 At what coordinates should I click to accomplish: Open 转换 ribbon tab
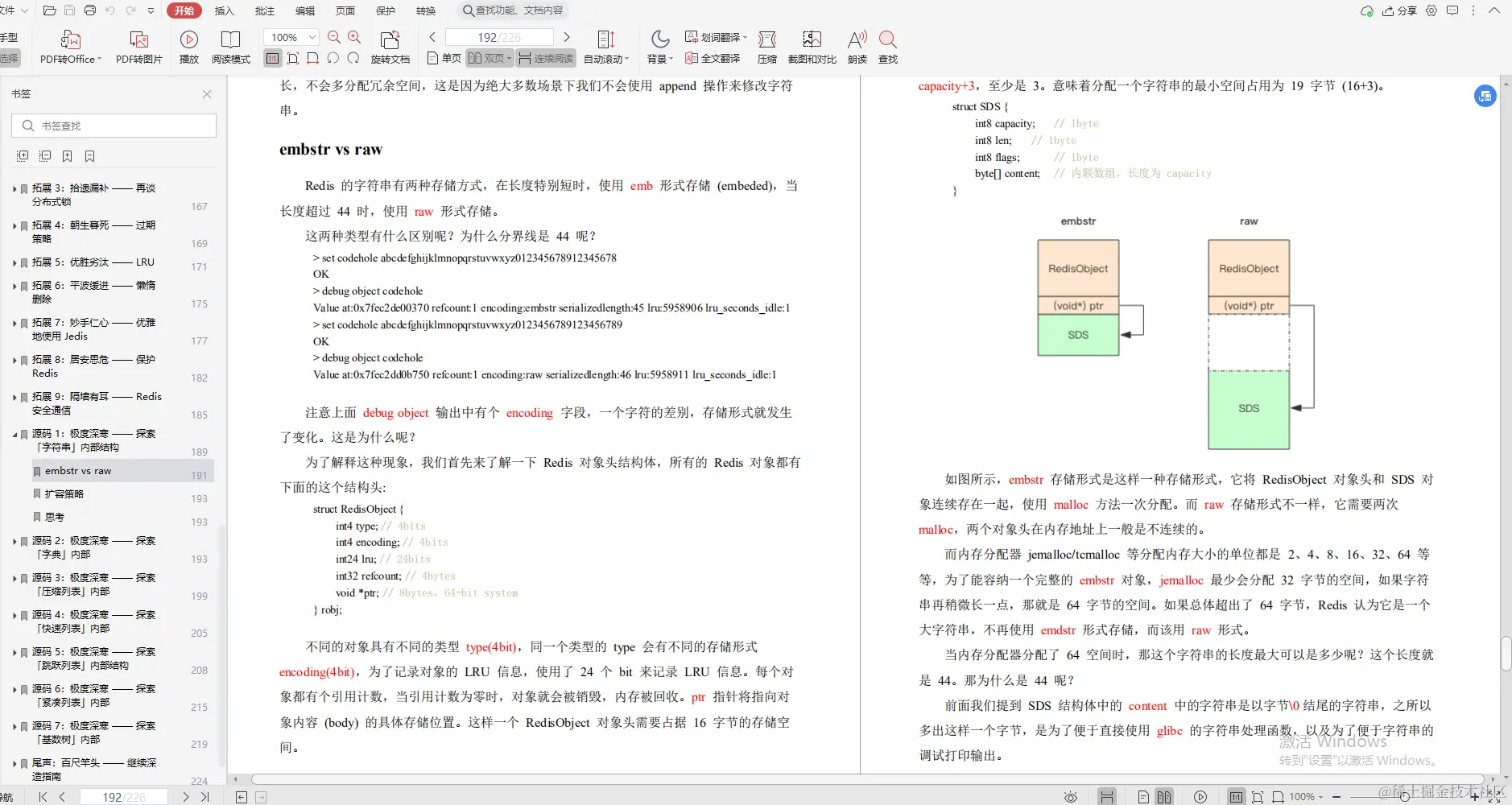tap(426, 10)
